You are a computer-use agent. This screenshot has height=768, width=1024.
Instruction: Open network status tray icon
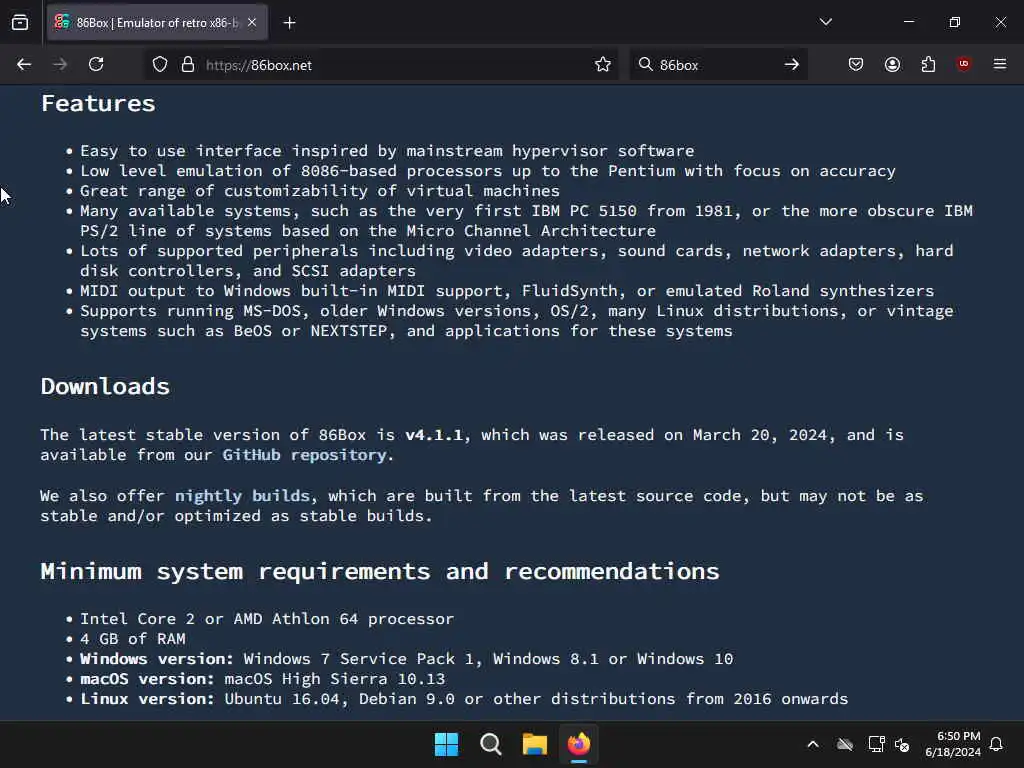click(876, 744)
